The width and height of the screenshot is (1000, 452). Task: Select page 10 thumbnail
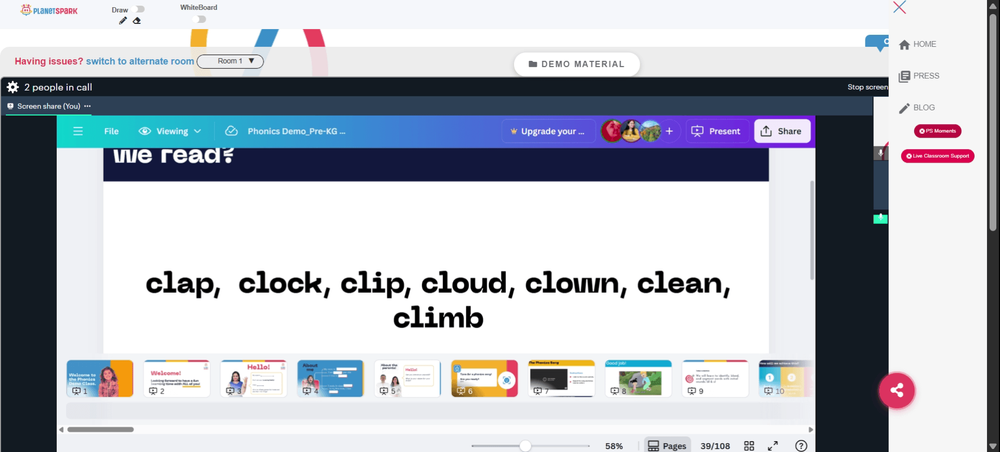(x=786, y=379)
